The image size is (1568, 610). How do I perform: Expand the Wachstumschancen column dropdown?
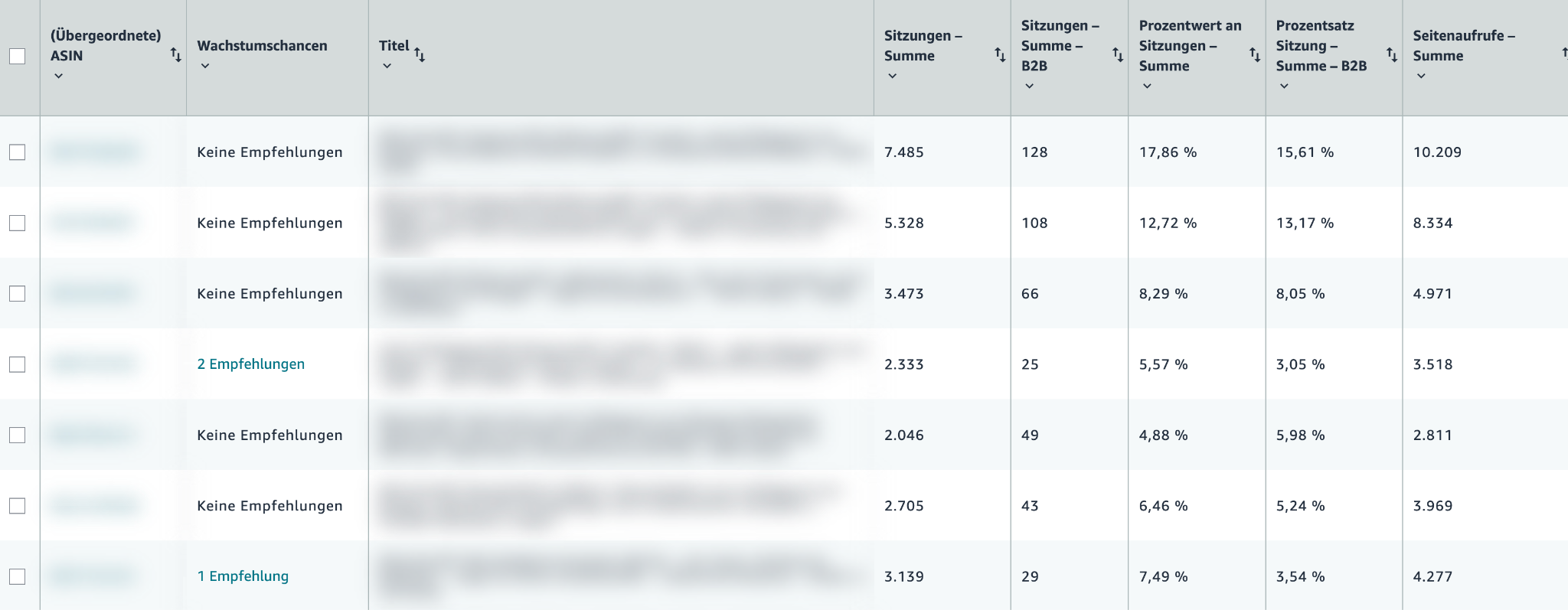pos(204,67)
